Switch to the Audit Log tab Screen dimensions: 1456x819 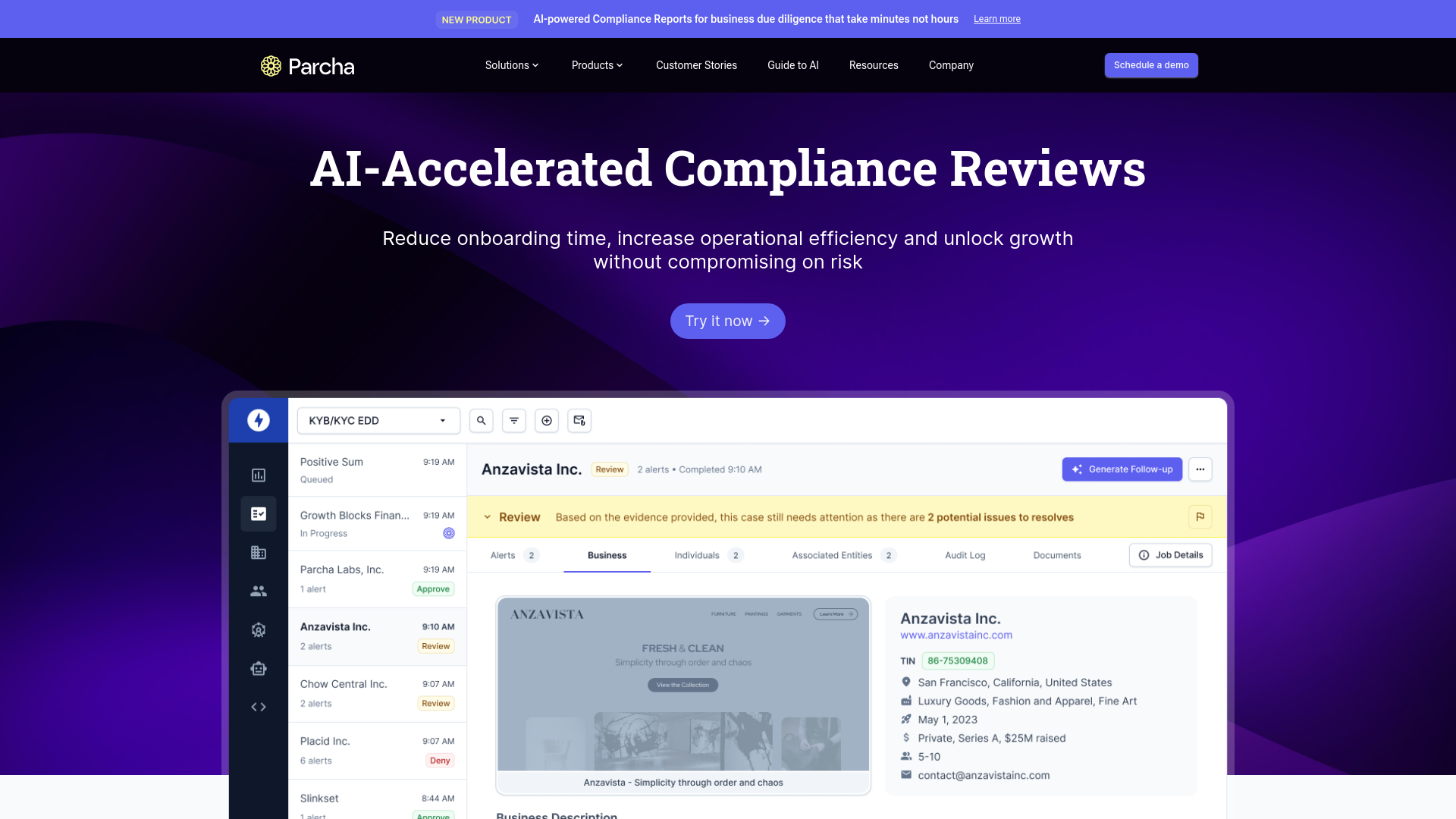pos(965,555)
